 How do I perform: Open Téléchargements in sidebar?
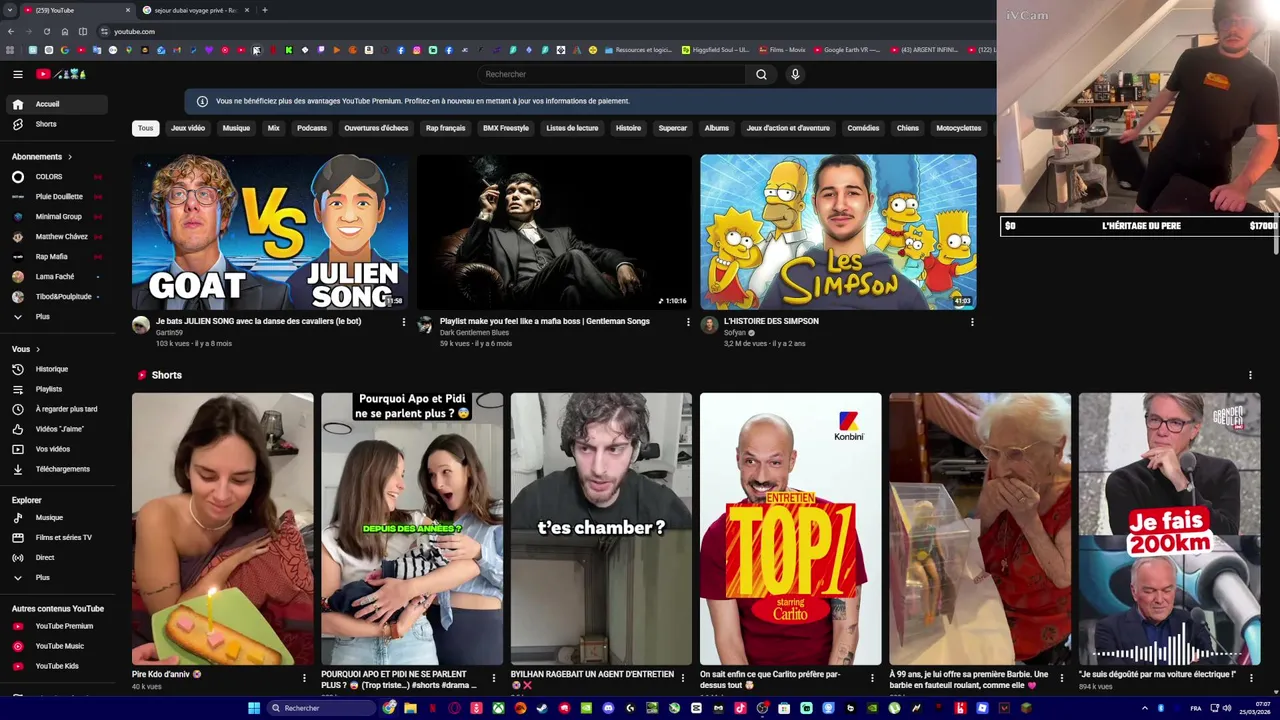[58, 469]
